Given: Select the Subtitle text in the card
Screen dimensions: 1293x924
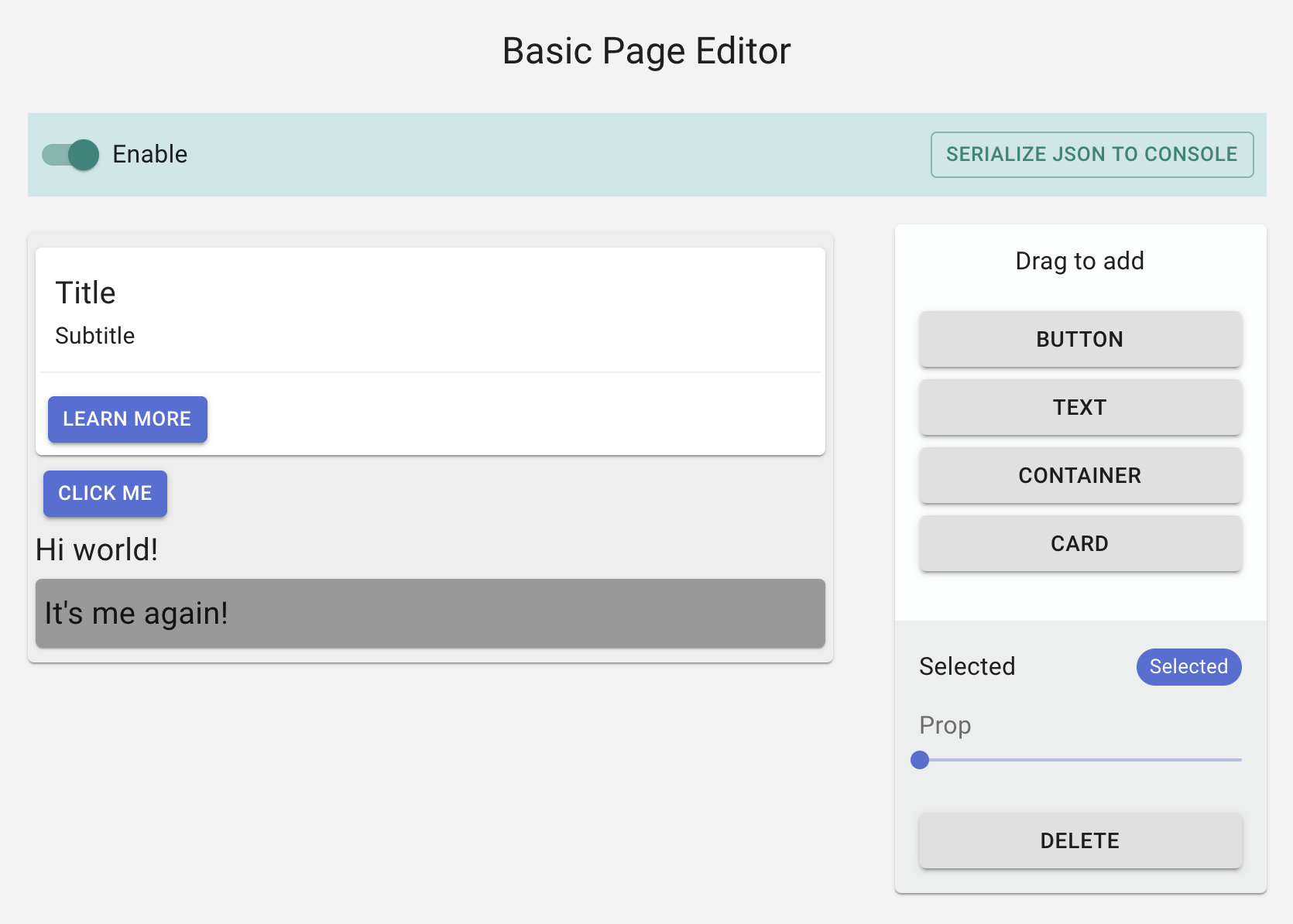Looking at the screenshot, I should [x=94, y=336].
